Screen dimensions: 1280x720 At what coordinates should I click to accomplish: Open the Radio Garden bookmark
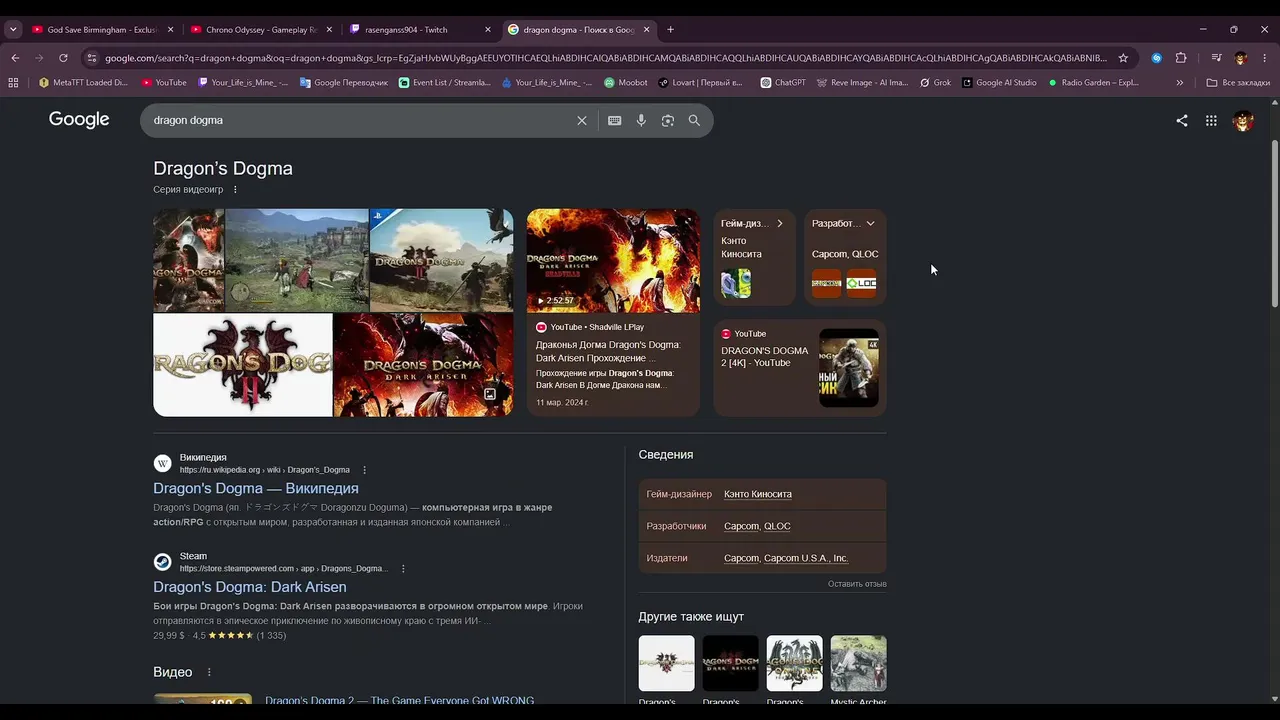click(1093, 83)
